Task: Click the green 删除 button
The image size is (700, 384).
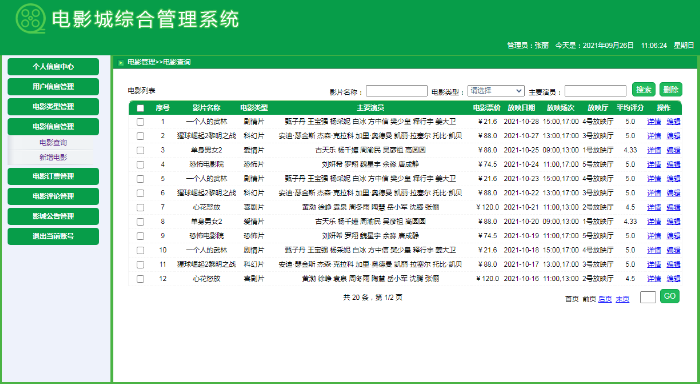Action: tap(671, 90)
